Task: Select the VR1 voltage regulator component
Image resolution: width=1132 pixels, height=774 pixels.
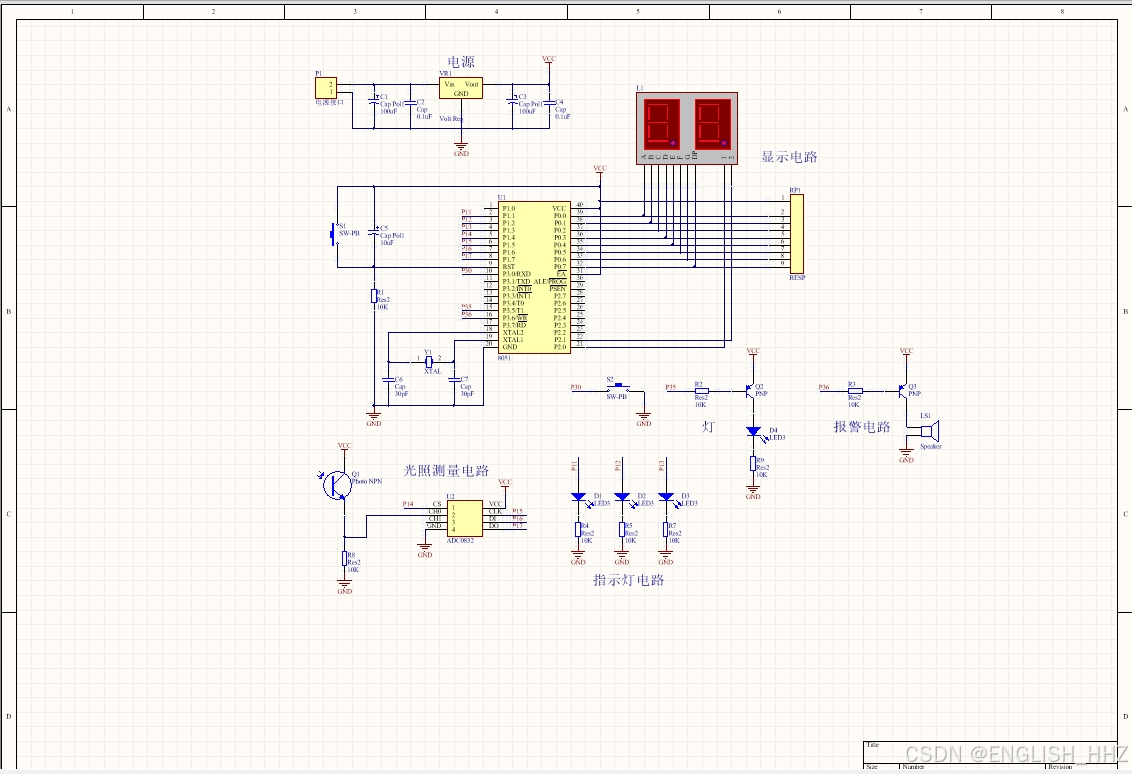Action: 461,88
